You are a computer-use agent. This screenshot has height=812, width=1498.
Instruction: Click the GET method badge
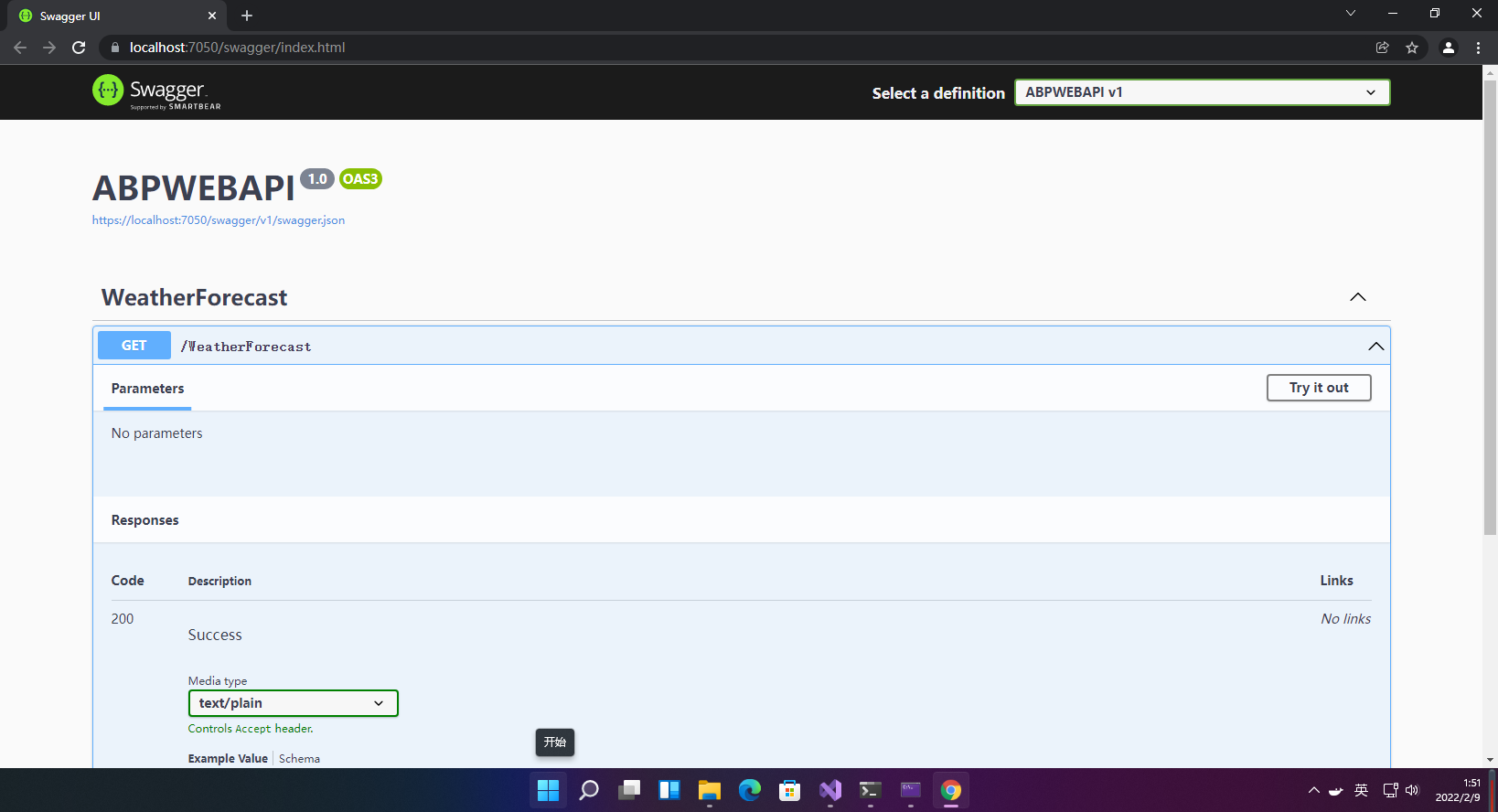coord(134,346)
